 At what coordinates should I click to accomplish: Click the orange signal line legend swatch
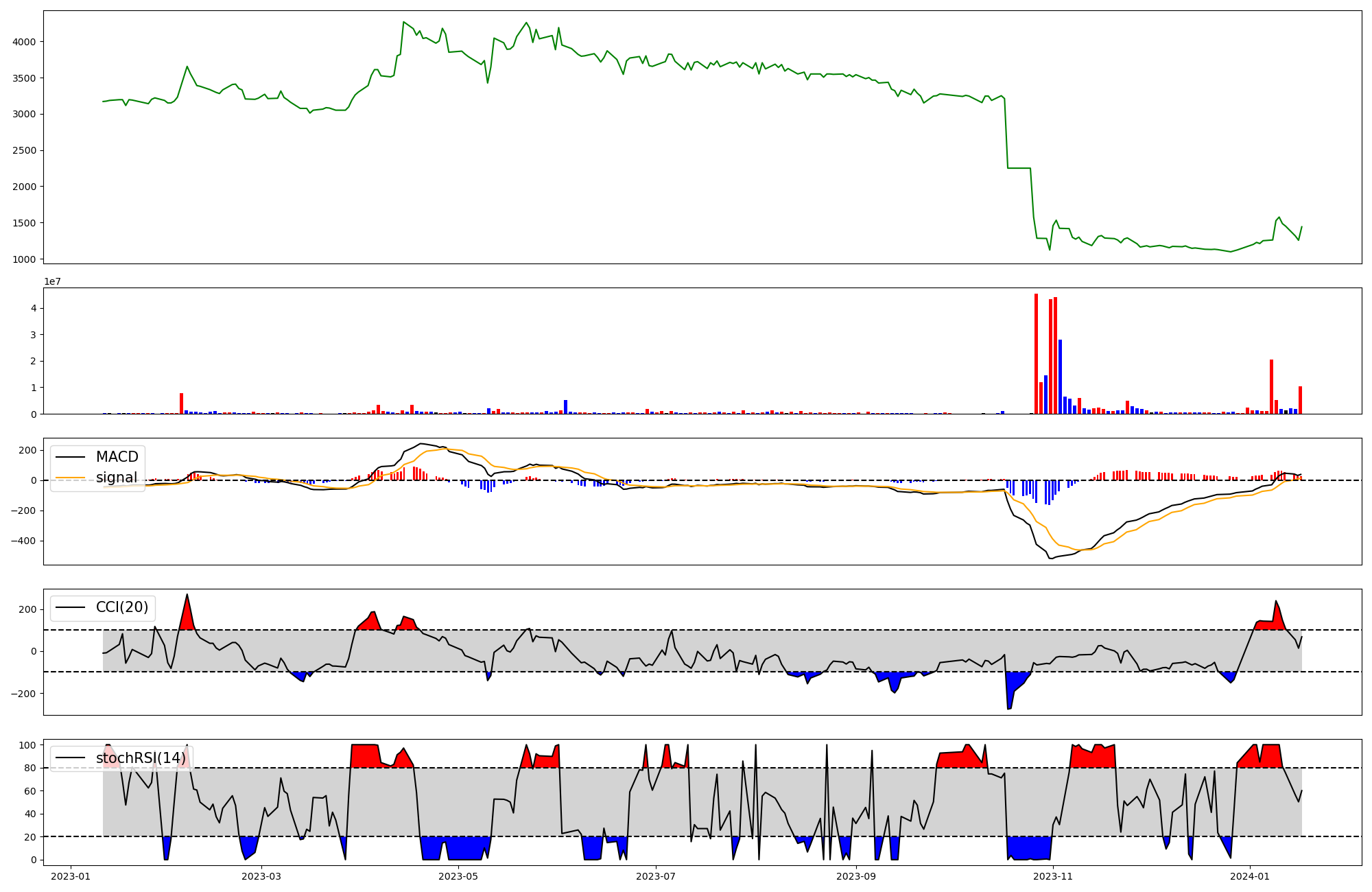point(71,478)
